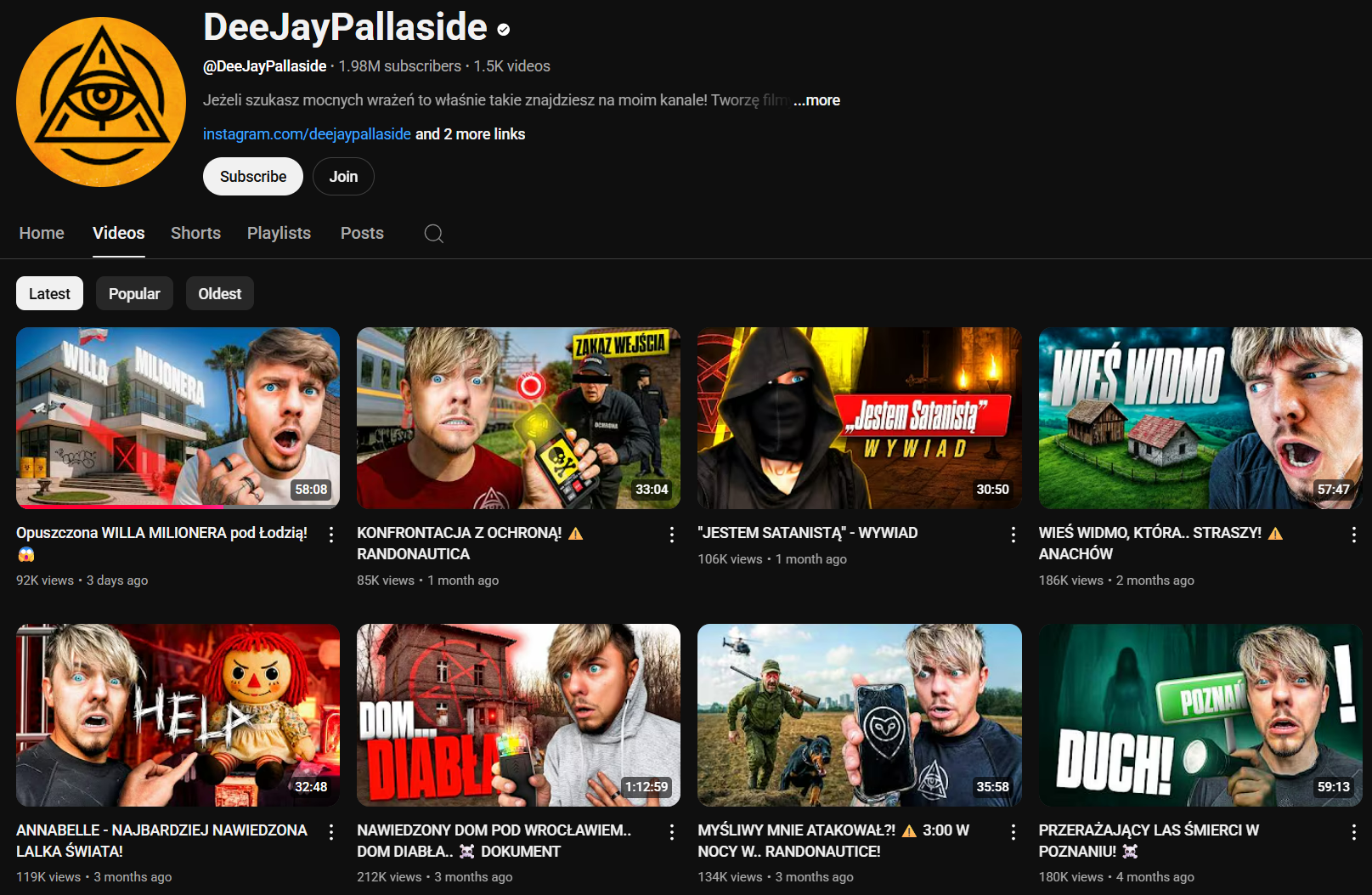Click the channel search magnifier icon
The image size is (1372, 895).
433,234
